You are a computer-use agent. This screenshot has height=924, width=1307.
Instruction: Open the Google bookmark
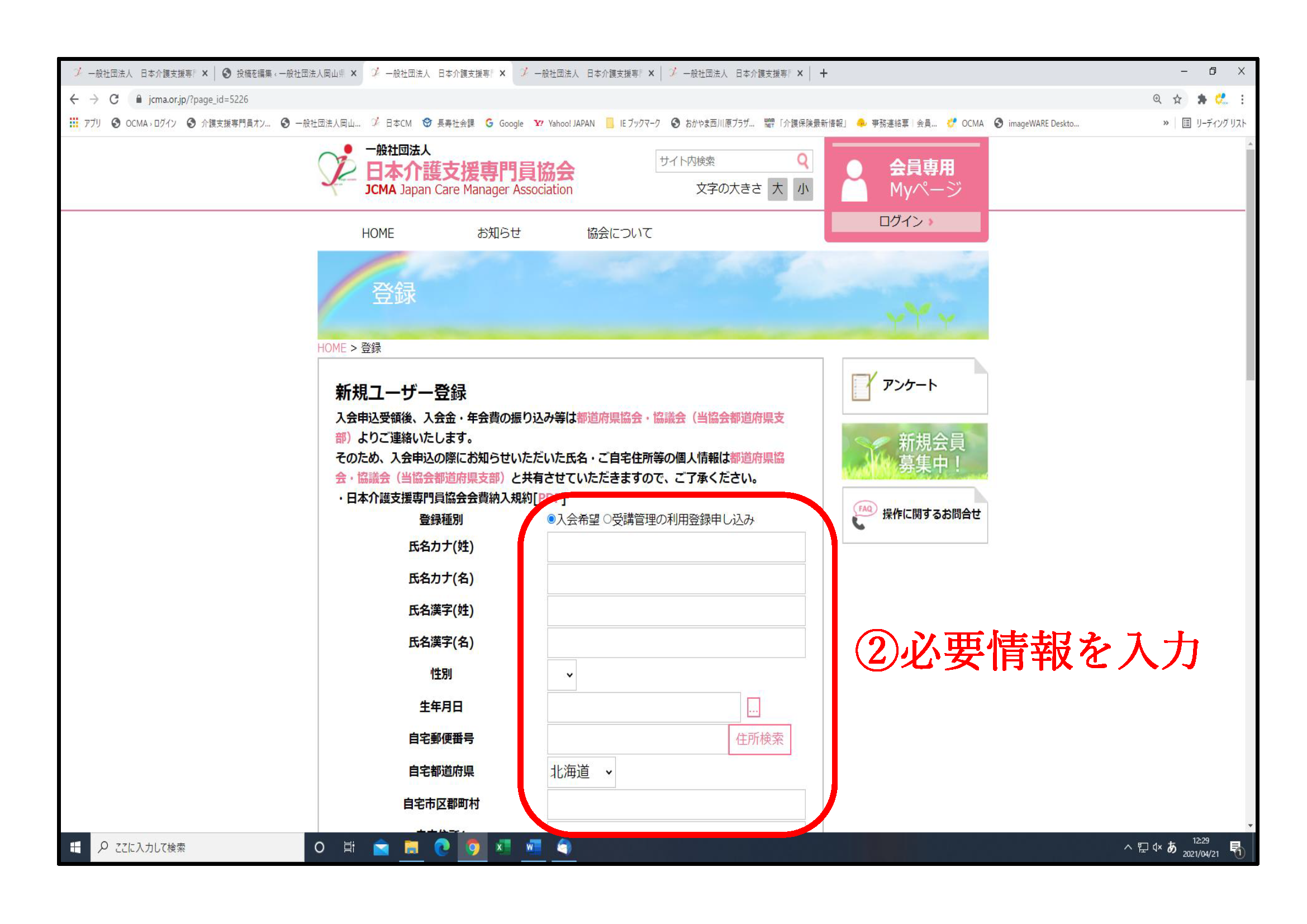pyautogui.click(x=505, y=123)
